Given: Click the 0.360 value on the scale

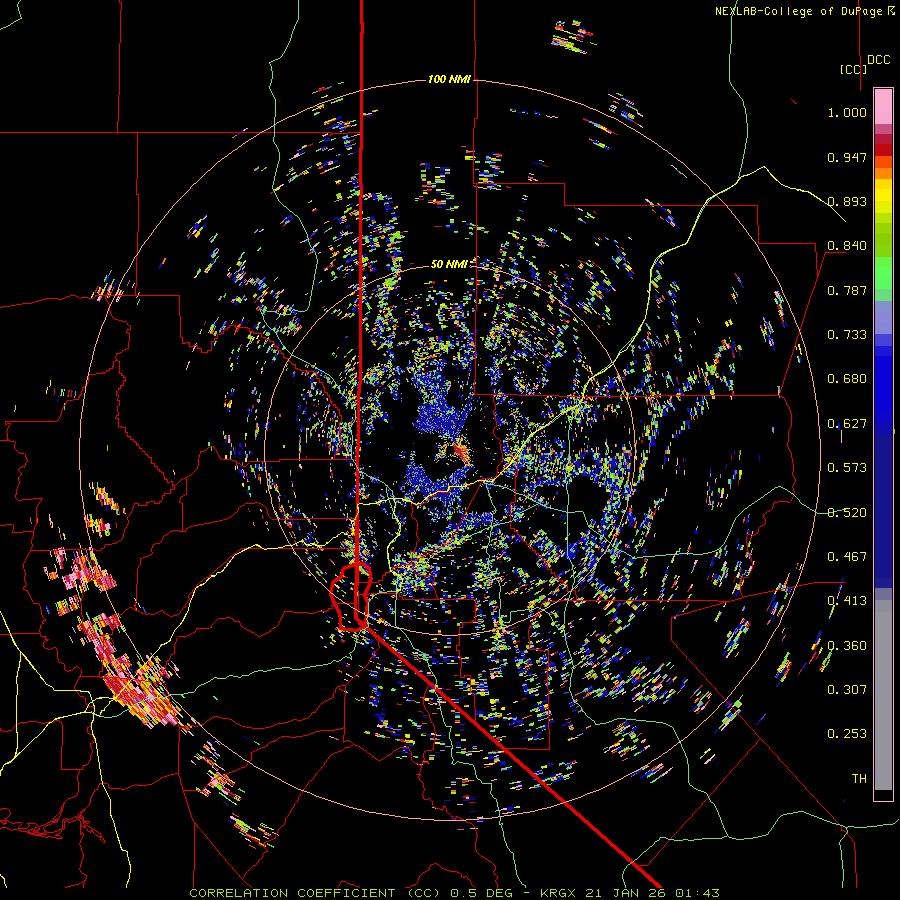Looking at the screenshot, I should pos(847,646).
